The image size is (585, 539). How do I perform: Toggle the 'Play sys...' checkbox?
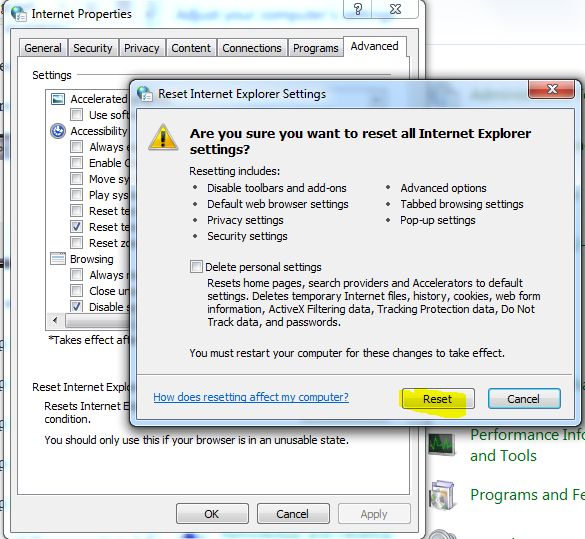76,195
